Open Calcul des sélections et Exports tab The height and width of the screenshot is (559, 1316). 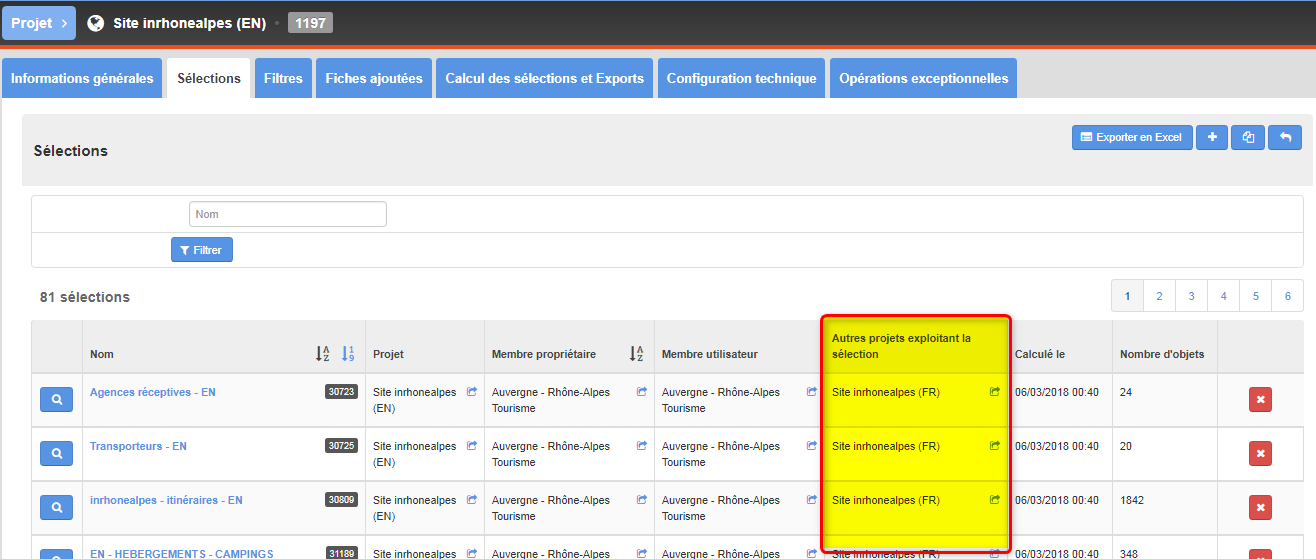(545, 78)
